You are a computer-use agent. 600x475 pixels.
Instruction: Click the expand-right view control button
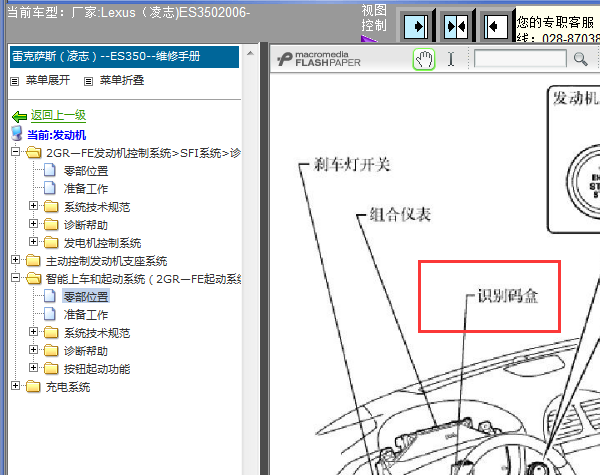[x=416, y=26]
